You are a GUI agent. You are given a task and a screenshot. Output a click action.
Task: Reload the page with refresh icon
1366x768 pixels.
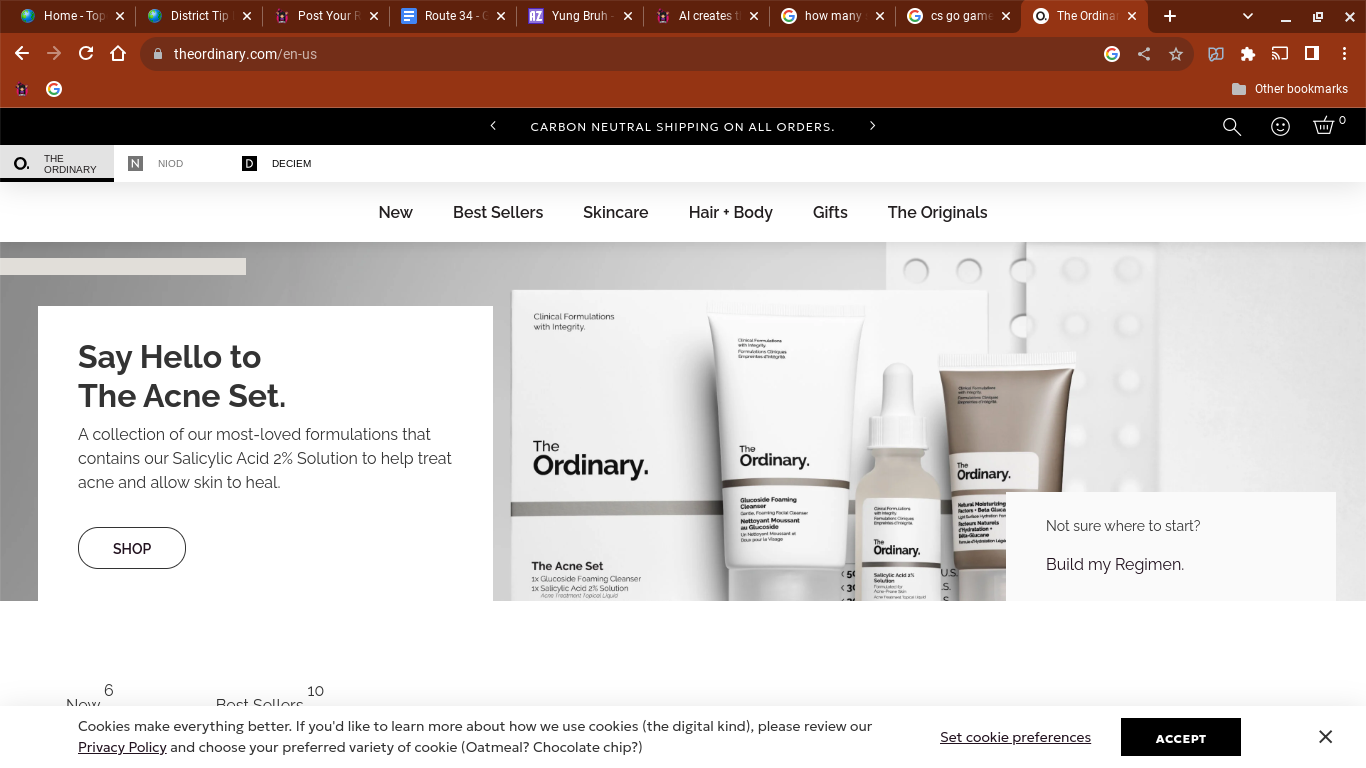click(86, 54)
